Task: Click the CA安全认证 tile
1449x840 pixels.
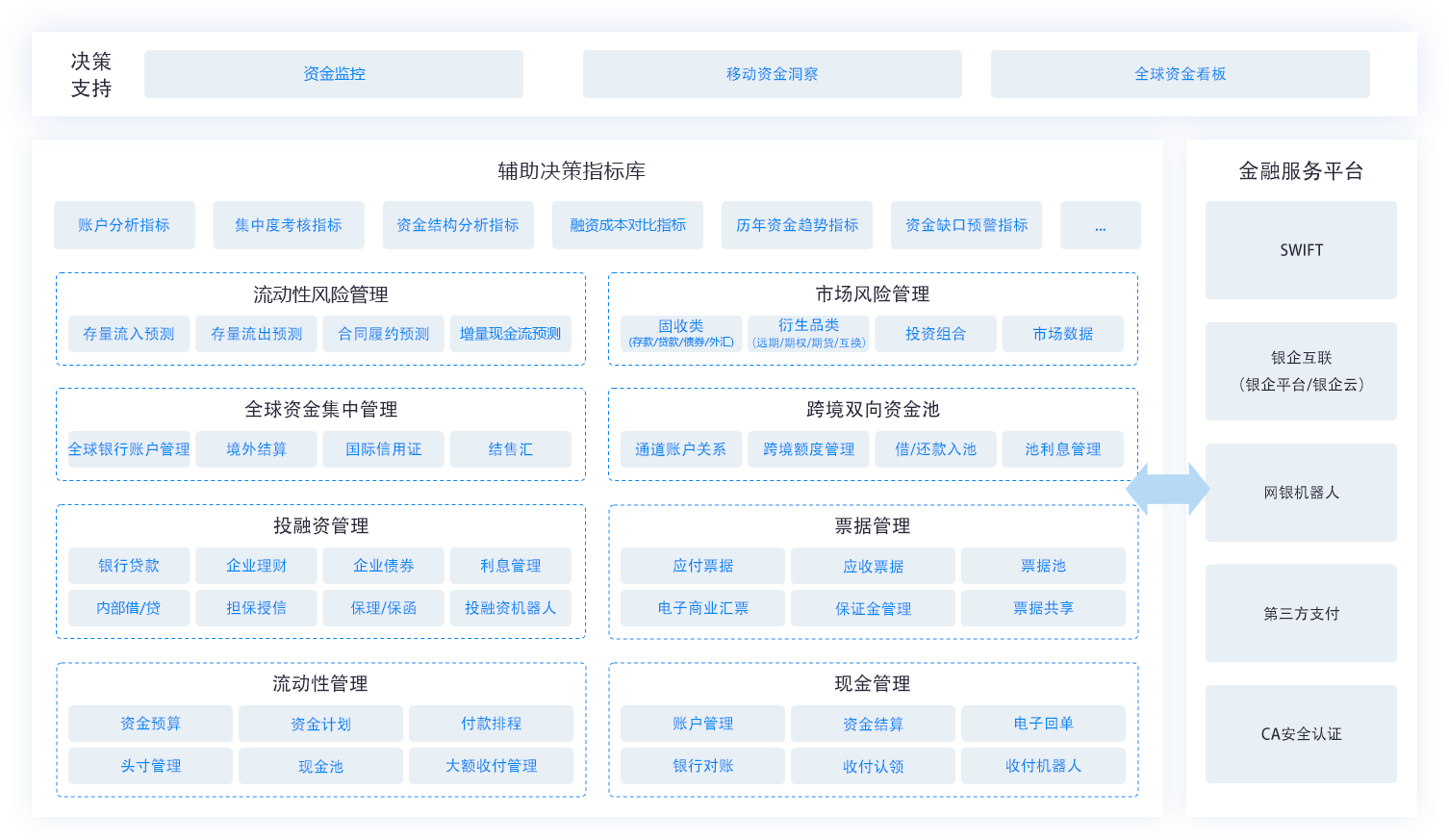Action: [1301, 733]
